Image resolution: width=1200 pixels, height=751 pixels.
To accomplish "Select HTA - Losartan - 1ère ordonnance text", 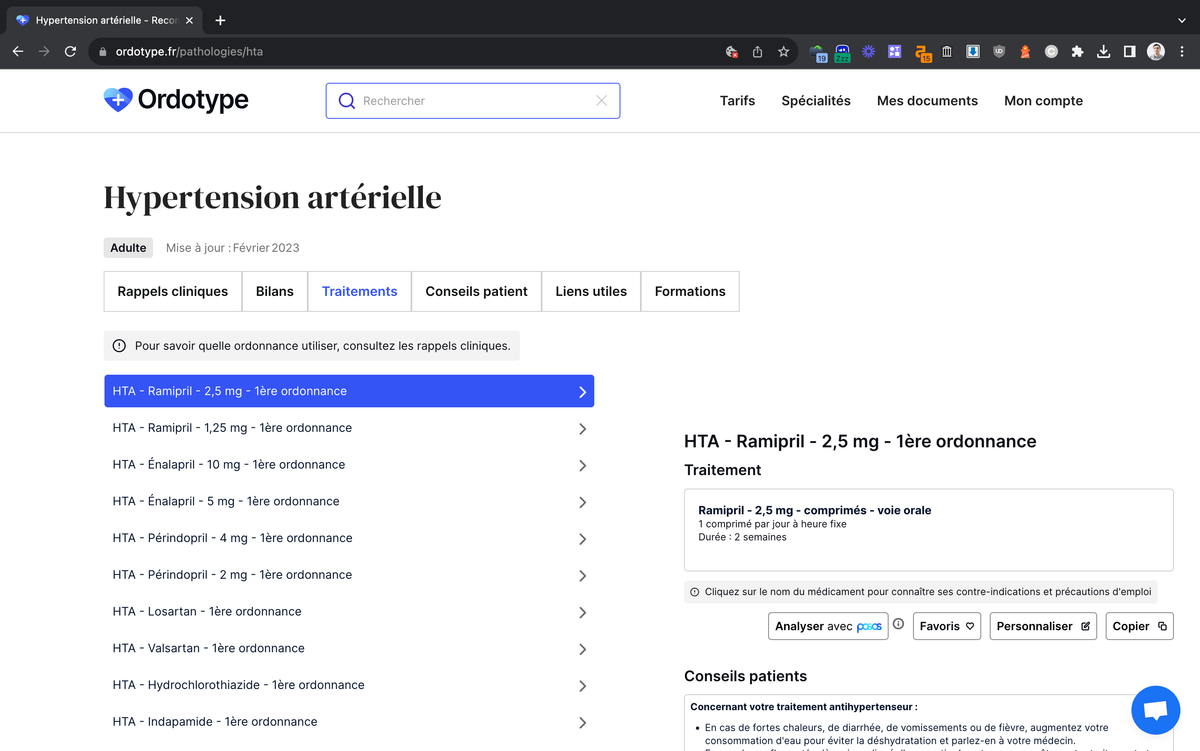I will pos(207,612).
